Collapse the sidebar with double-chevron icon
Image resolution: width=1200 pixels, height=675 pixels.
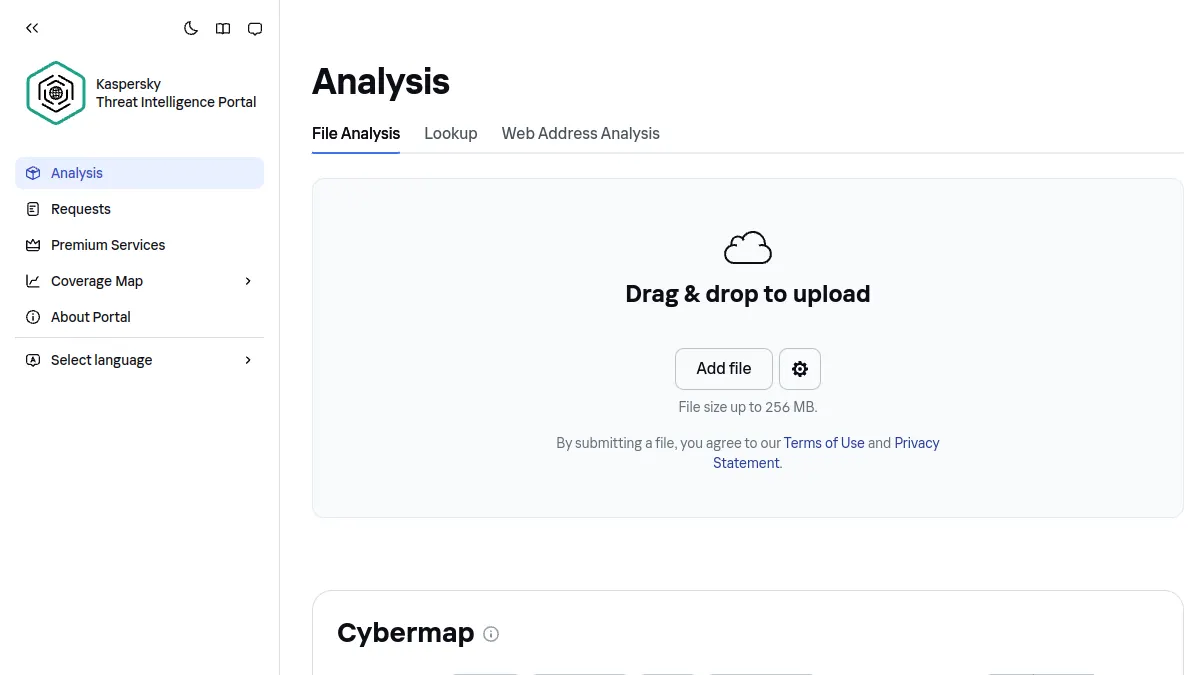[32, 28]
